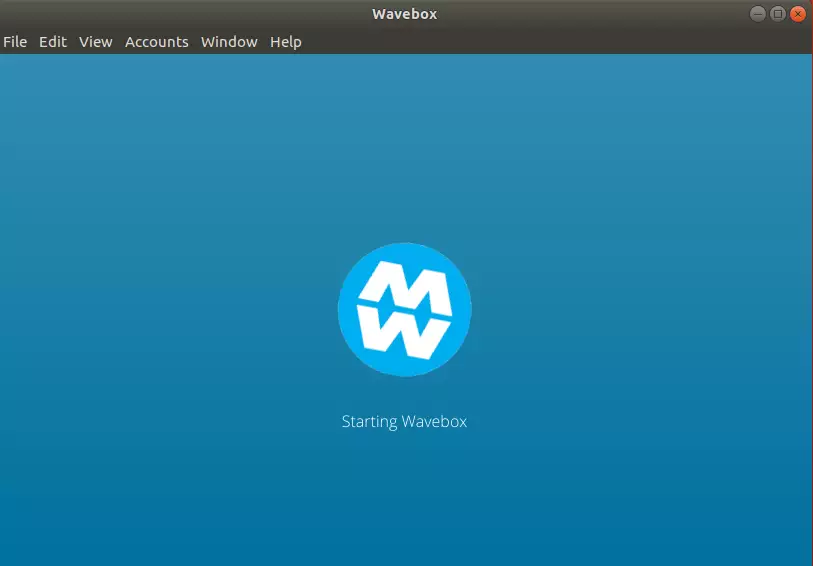Open the Help menu
The image size is (813, 566).
click(286, 41)
